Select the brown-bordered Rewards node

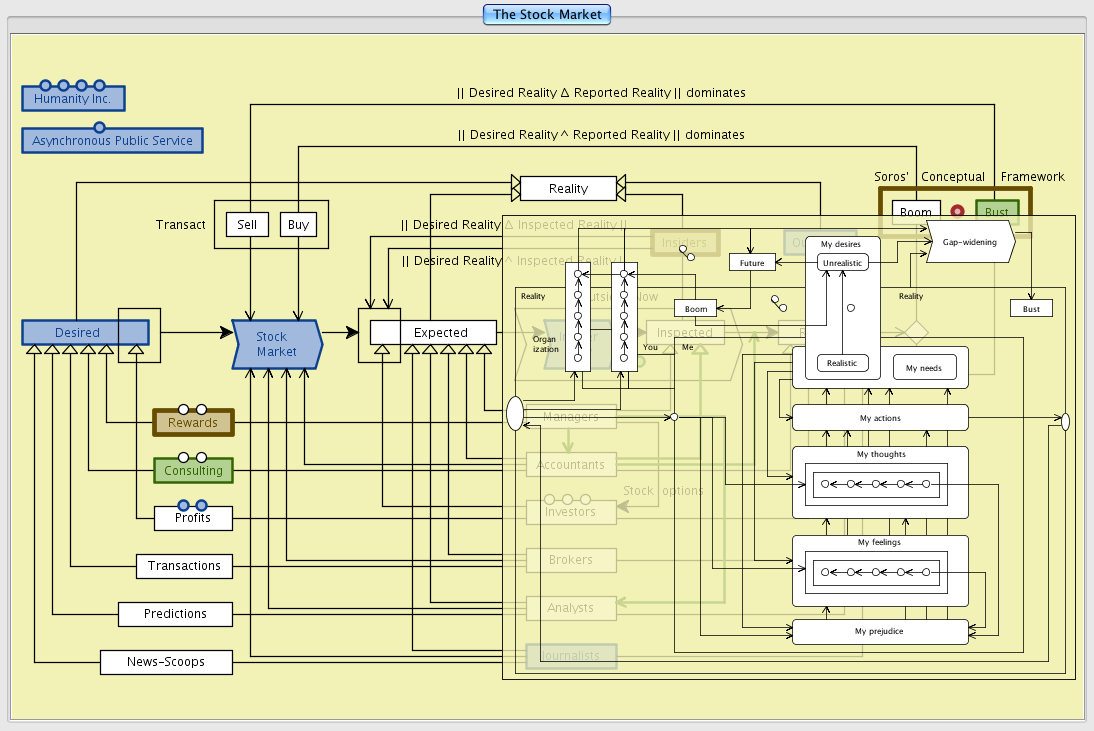click(x=192, y=423)
